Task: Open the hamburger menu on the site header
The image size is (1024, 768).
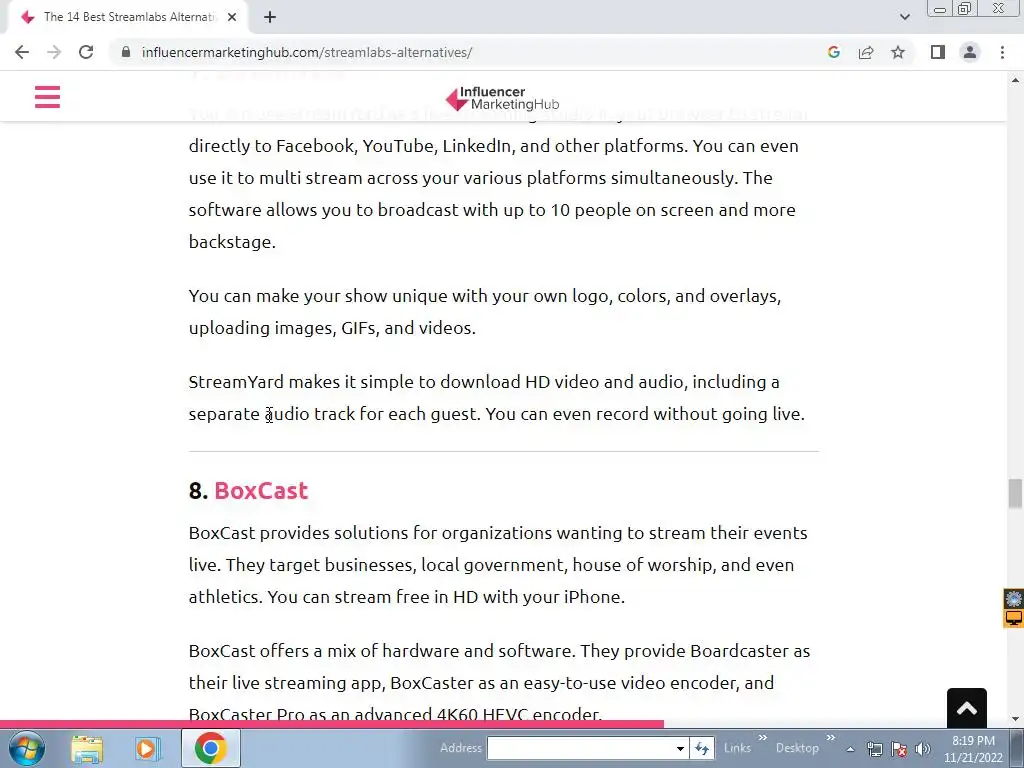Action: 47,97
